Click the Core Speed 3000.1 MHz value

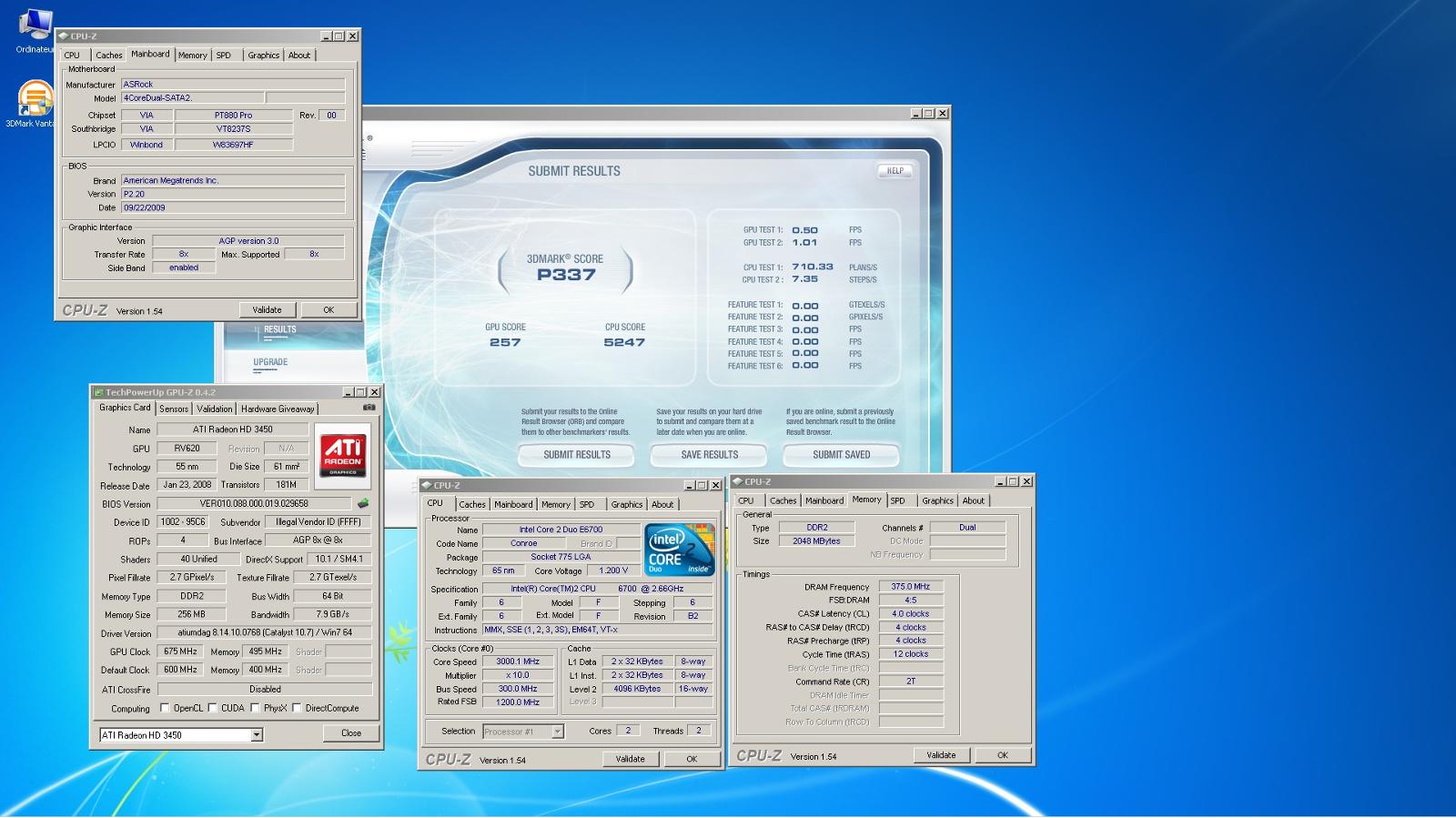[x=518, y=662]
